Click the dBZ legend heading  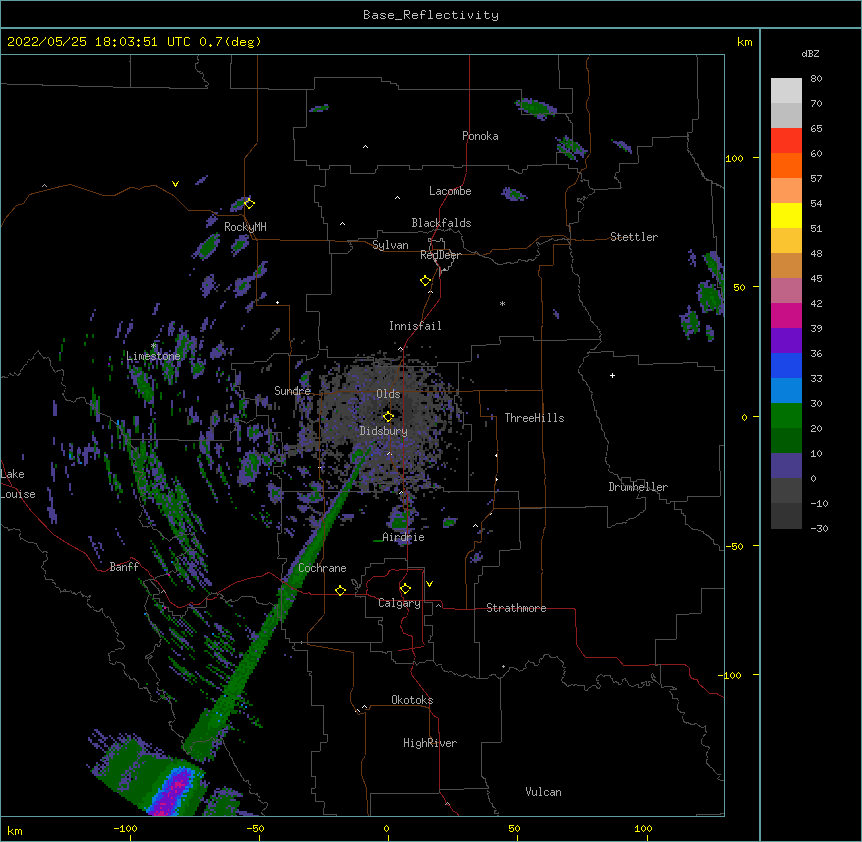pos(810,53)
